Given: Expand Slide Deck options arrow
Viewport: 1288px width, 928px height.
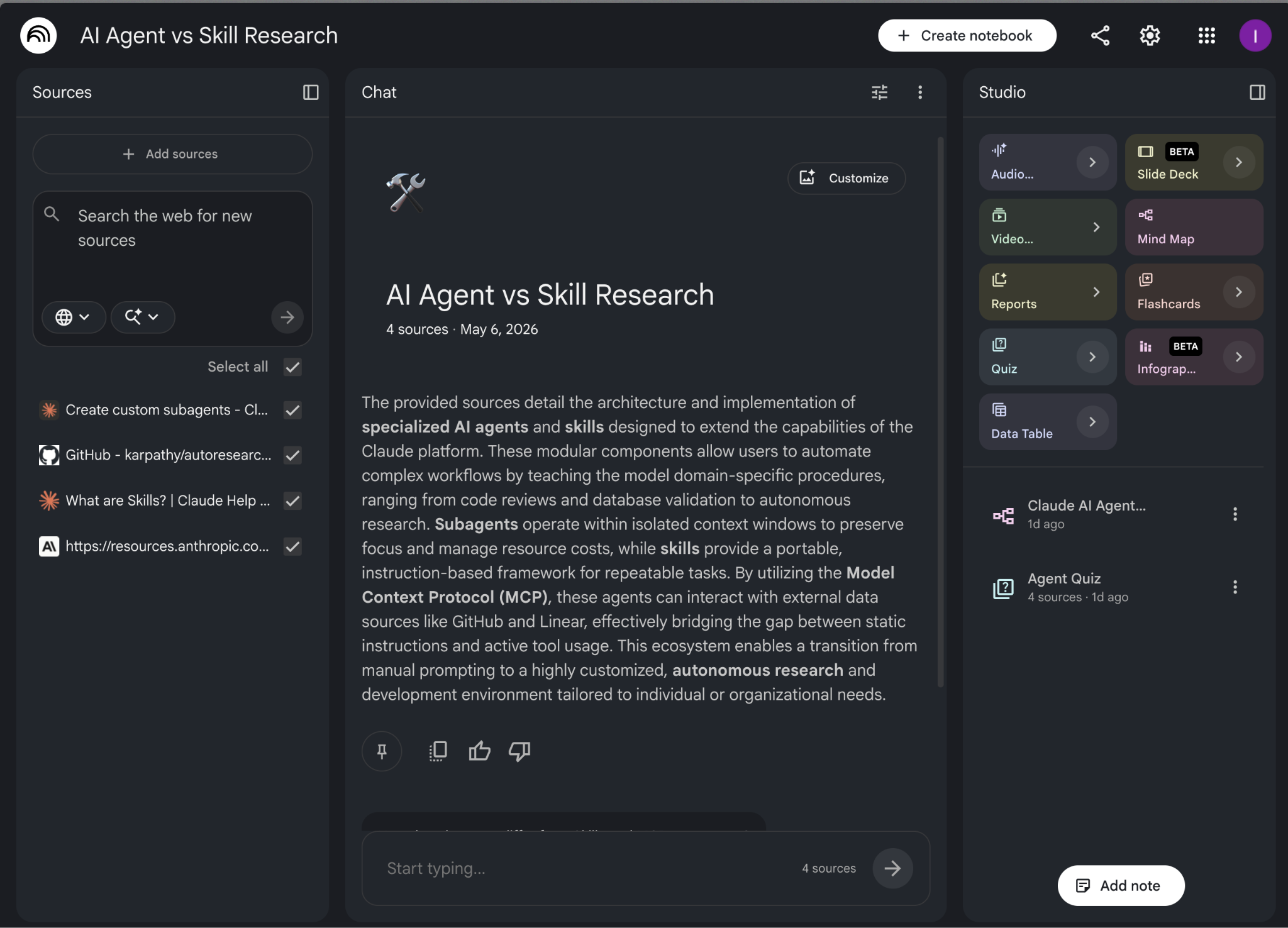Looking at the screenshot, I should pyautogui.click(x=1238, y=162).
